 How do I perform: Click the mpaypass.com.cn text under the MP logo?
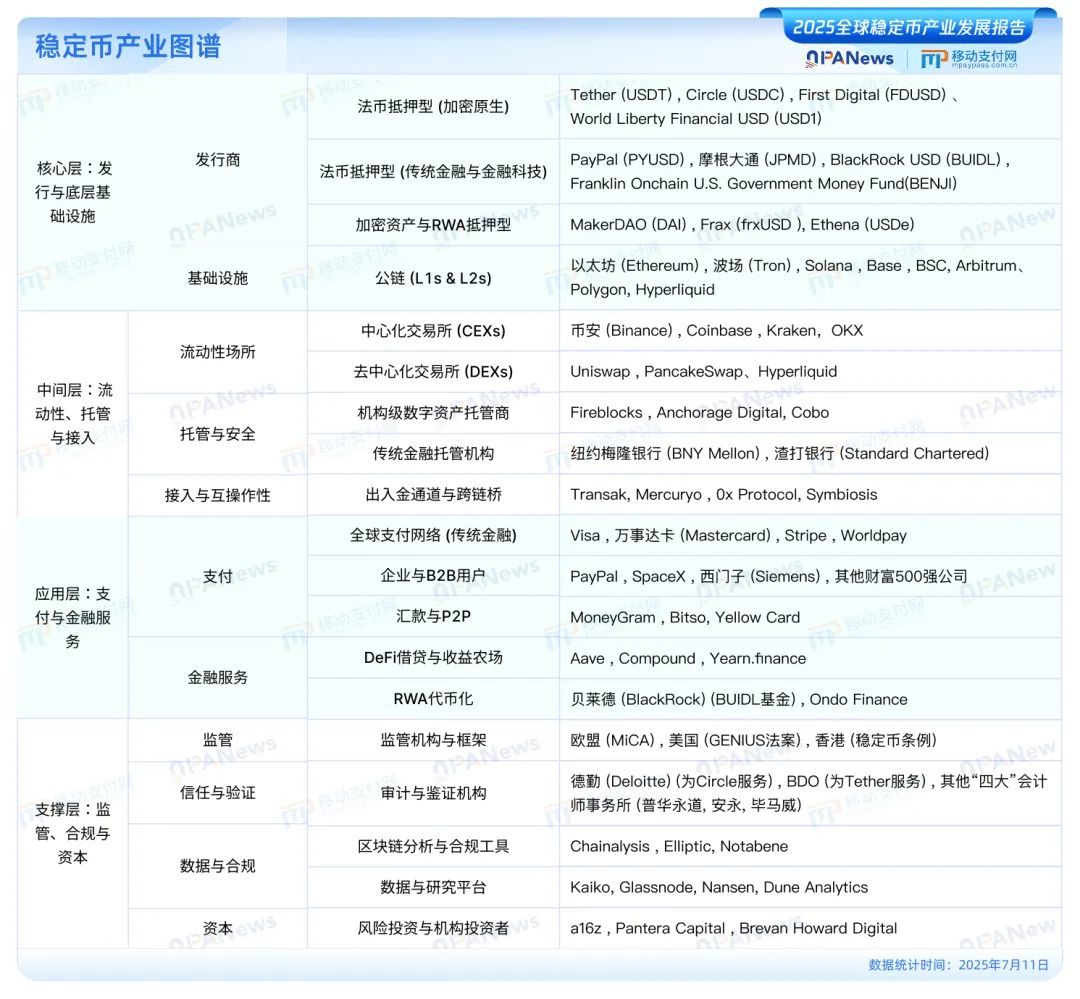(x=984, y=66)
